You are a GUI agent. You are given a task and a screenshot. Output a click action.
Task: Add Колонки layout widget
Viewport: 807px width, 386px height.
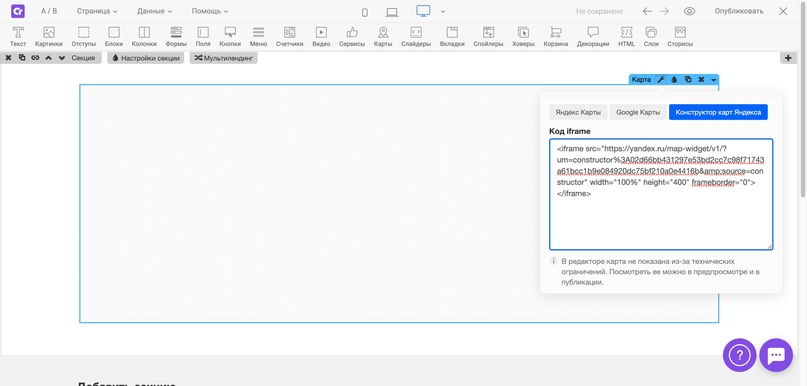(144, 37)
